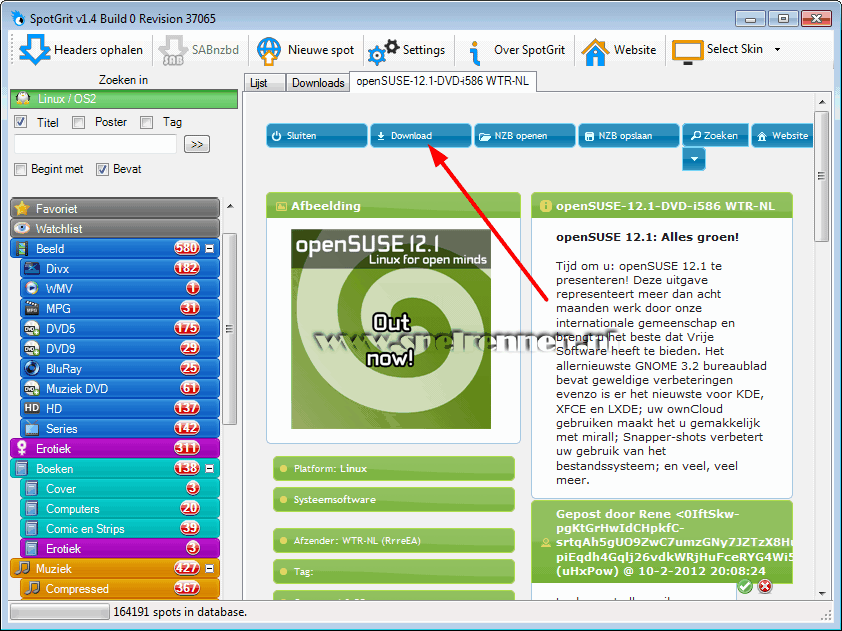Viewport: 842px width, 631px height.
Task: Click the Platform: Linux label
Action: pyautogui.click(x=394, y=468)
